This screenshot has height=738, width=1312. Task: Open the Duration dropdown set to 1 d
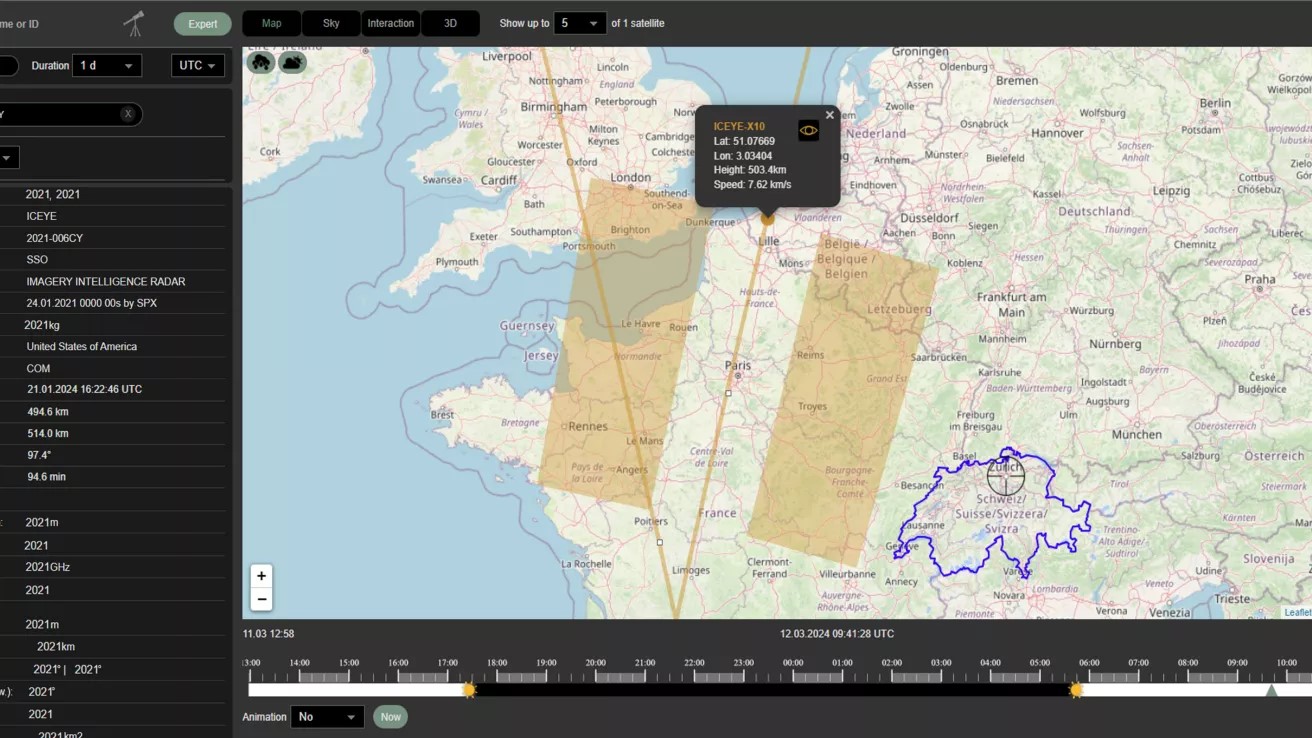tap(107, 66)
